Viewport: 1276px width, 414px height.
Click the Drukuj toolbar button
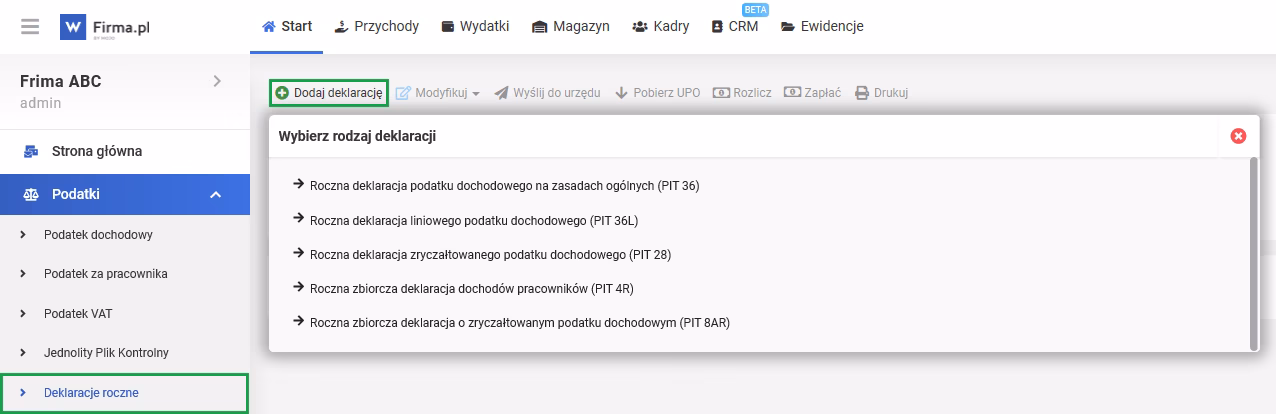881,93
